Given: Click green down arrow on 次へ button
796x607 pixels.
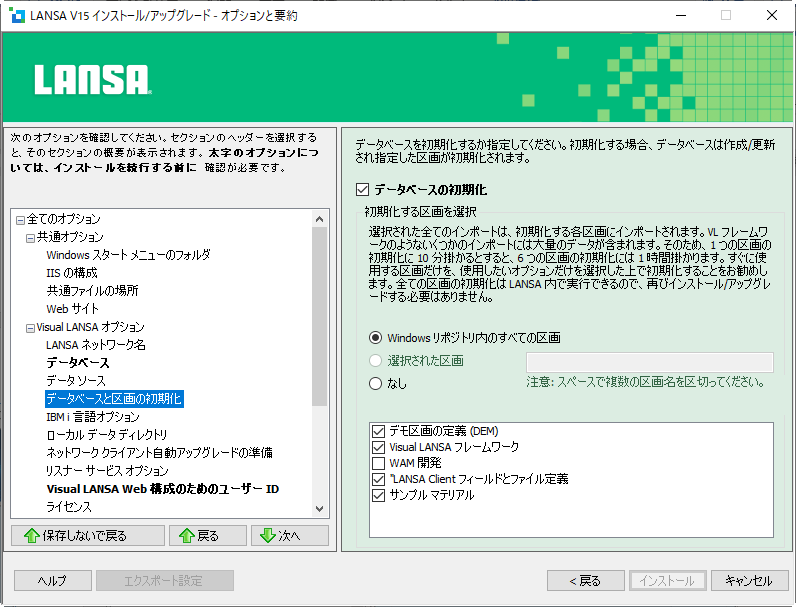Looking at the screenshot, I should click(x=268, y=535).
